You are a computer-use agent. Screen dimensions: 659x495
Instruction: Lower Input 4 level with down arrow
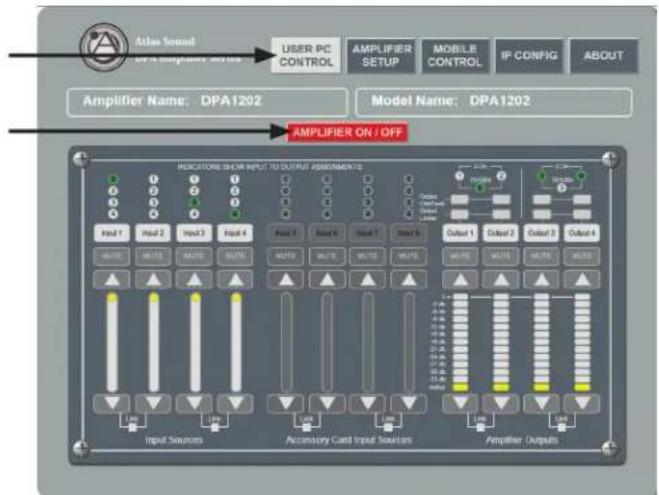(x=235, y=403)
